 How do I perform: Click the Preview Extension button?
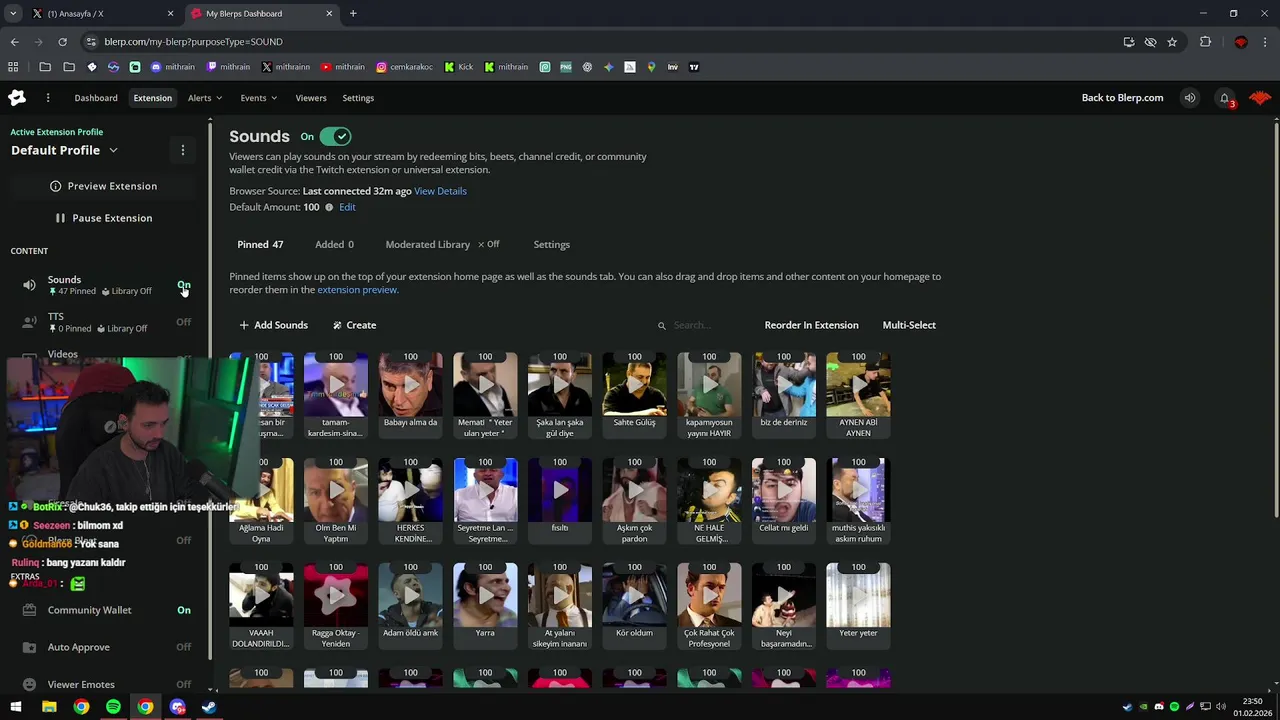click(104, 186)
